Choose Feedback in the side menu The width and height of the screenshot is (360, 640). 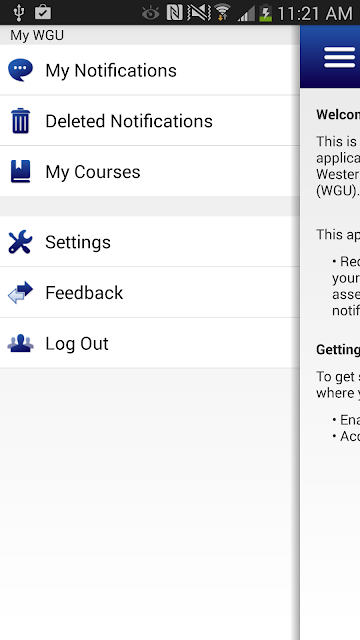[x=150, y=292]
